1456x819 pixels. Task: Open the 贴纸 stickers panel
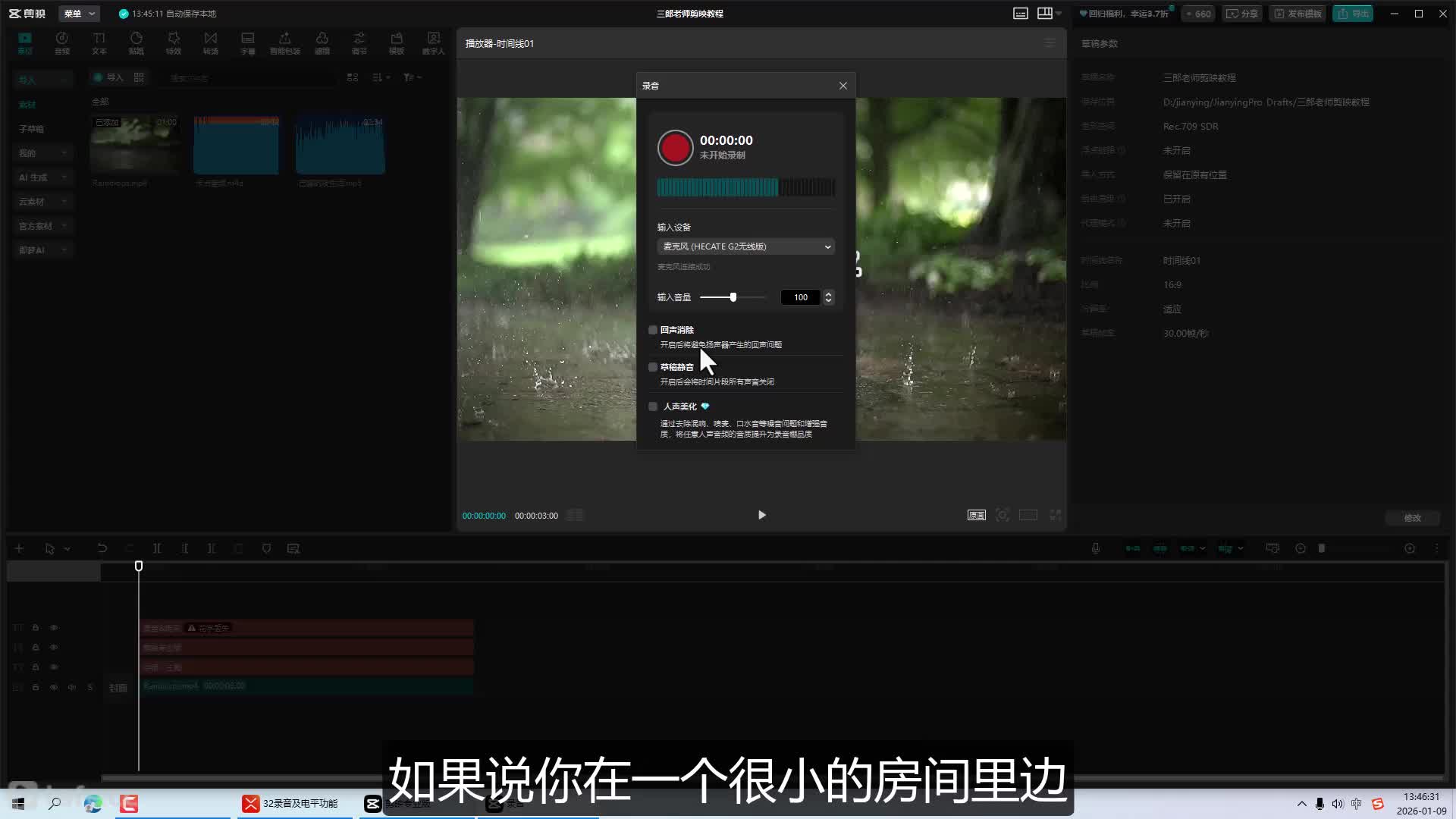tap(136, 43)
